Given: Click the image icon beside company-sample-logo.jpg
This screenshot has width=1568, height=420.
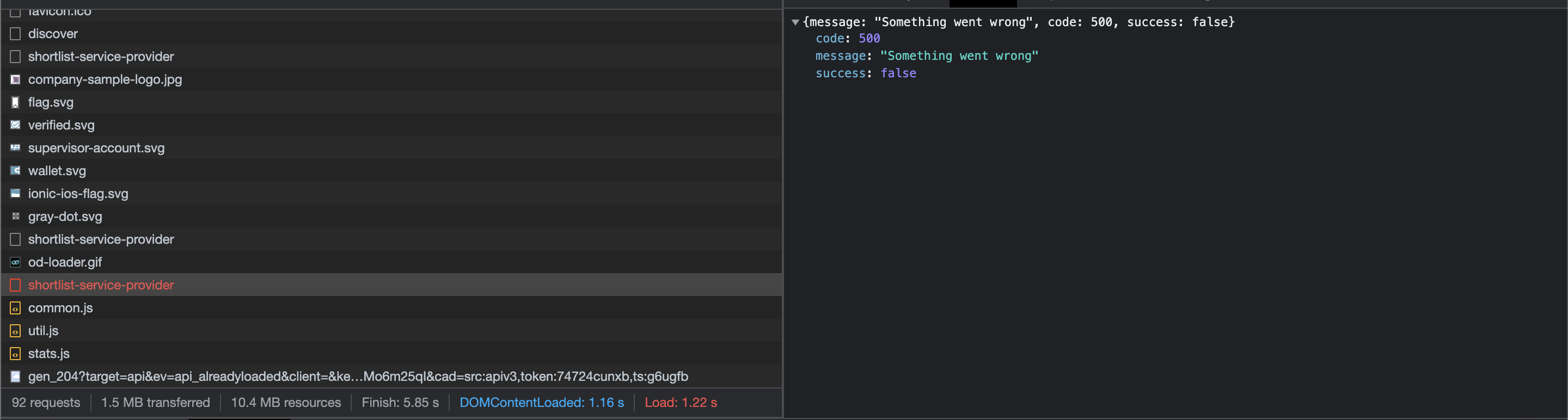Looking at the screenshot, I should coord(15,79).
